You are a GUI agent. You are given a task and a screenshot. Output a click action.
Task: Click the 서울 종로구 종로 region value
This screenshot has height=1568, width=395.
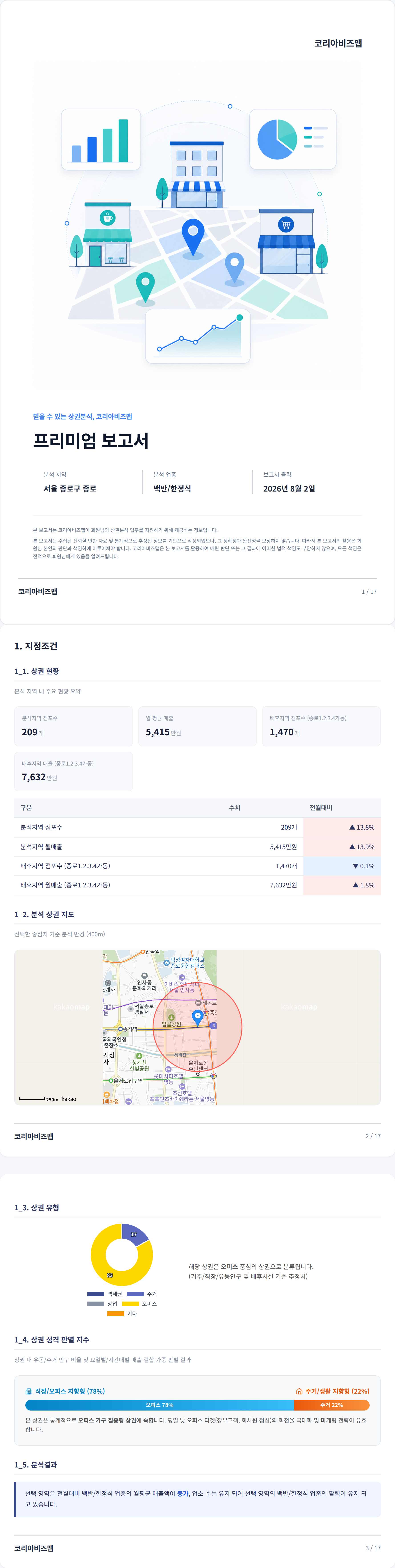(x=70, y=489)
